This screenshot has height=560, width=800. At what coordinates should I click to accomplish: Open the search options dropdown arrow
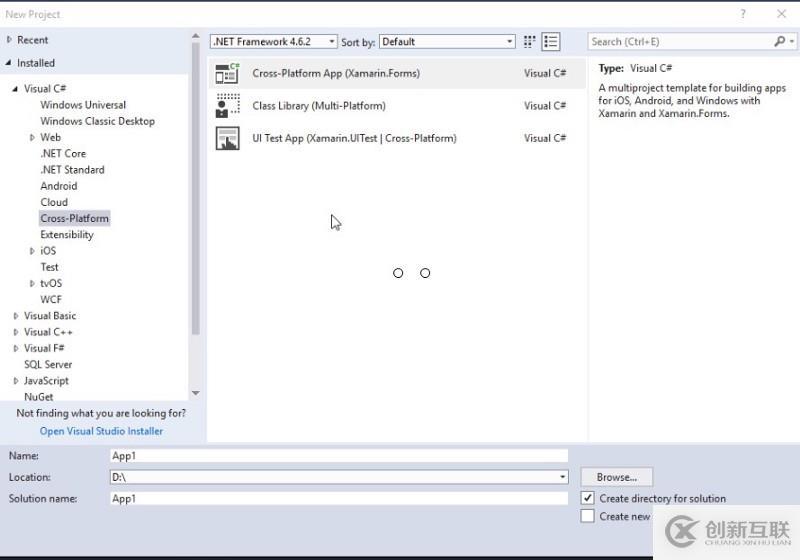[x=792, y=41]
